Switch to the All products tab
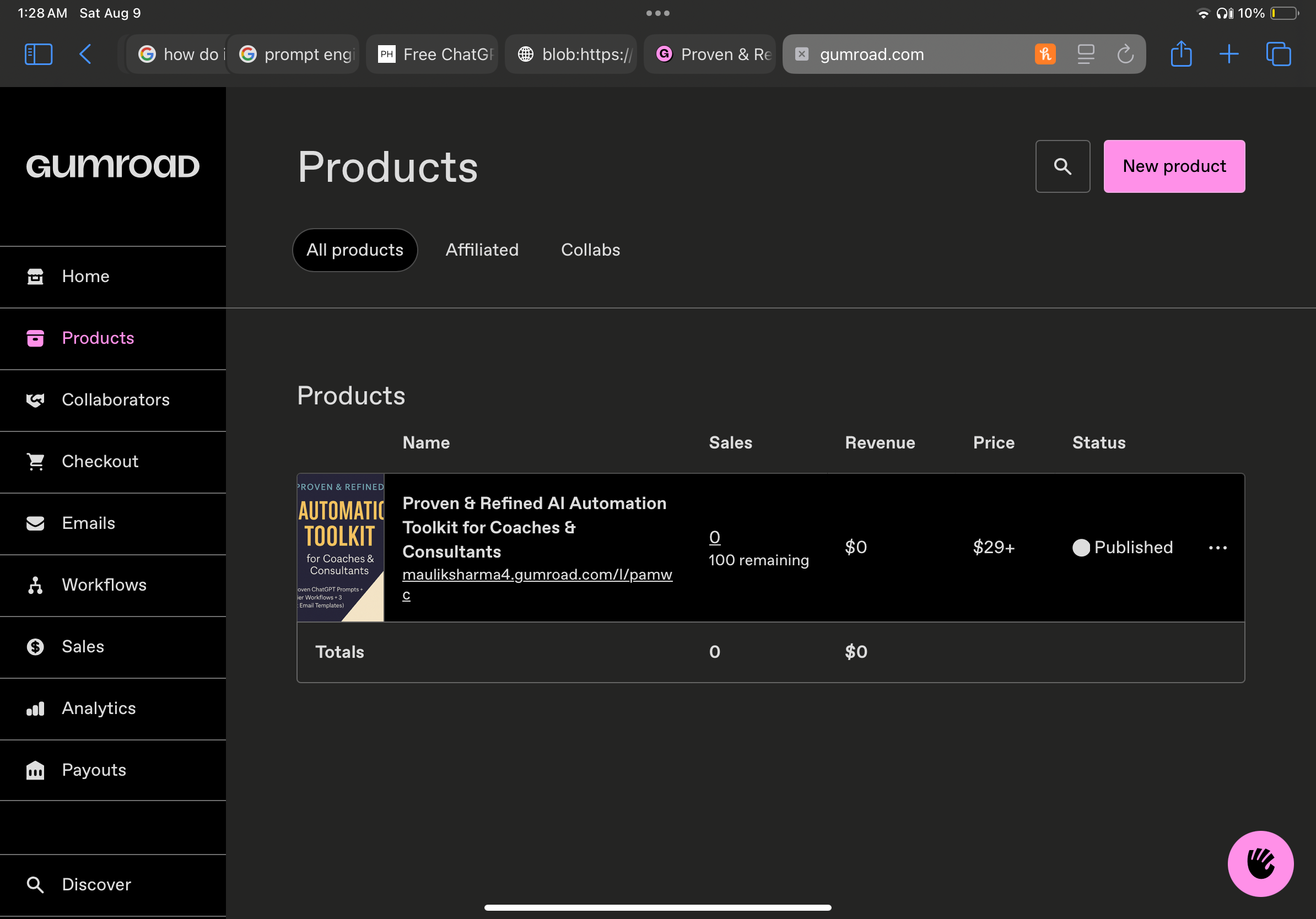This screenshot has width=1316, height=919. click(355, 250)
